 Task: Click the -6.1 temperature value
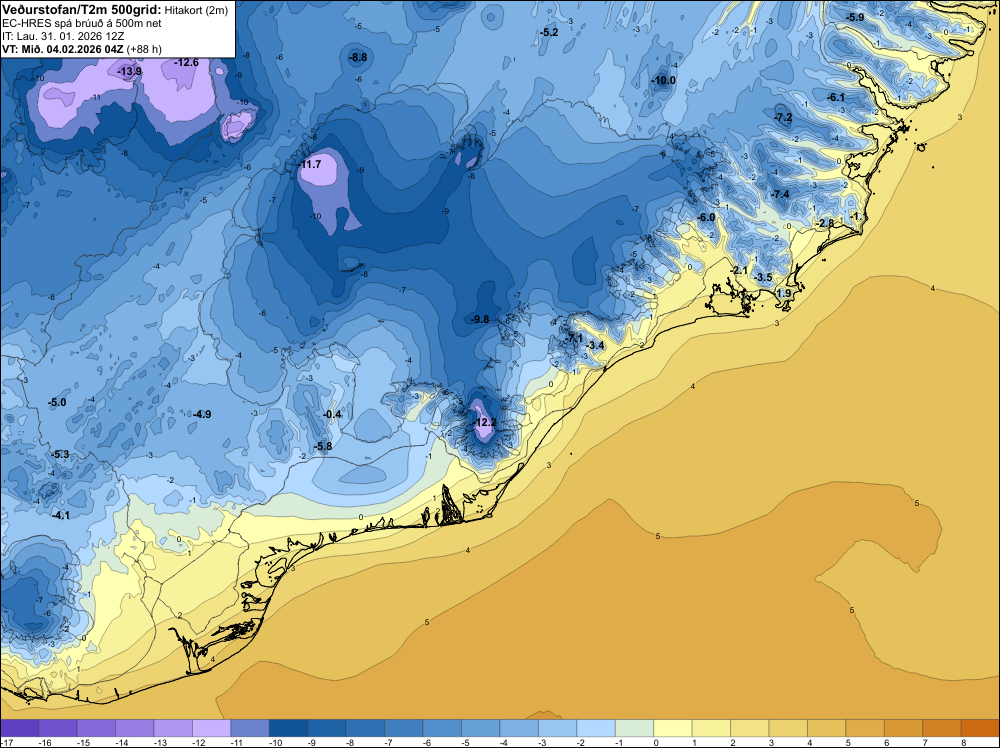836,98
